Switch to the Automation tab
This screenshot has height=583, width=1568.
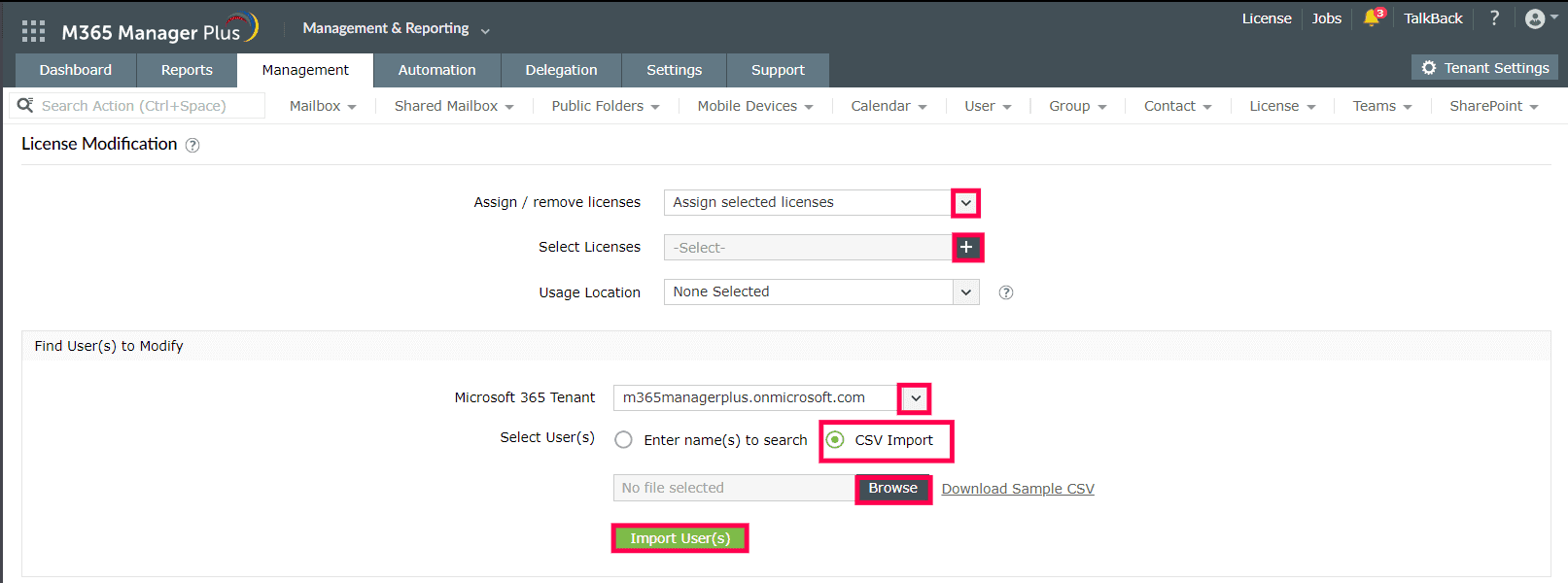(436, 70)
